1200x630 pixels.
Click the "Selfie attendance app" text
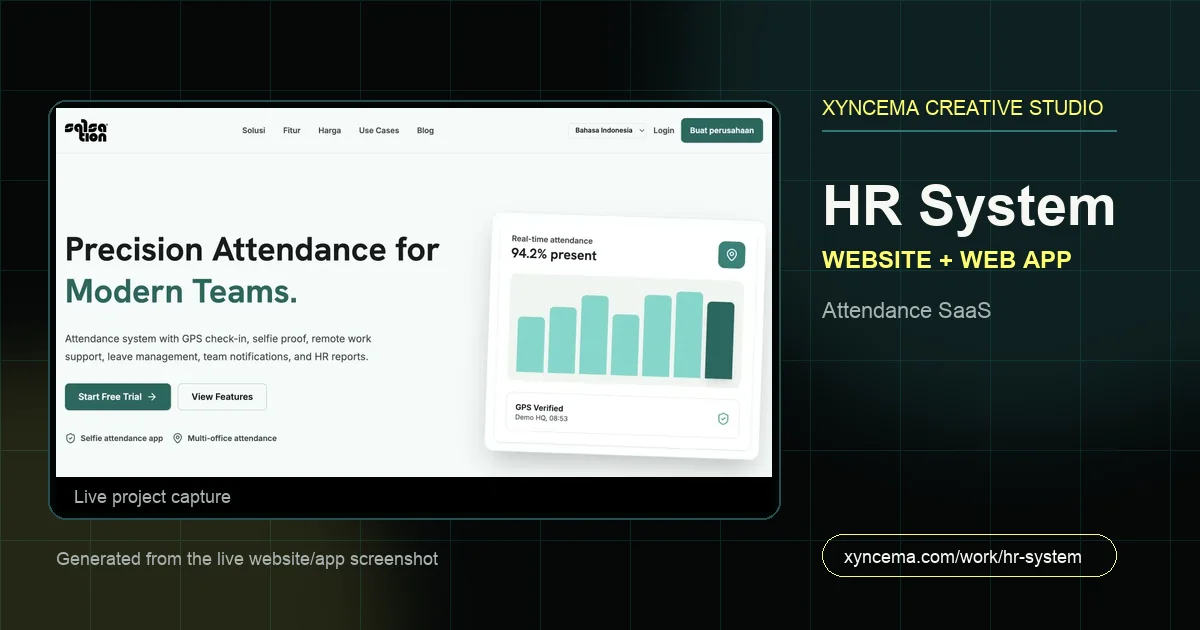pos(121,438)
